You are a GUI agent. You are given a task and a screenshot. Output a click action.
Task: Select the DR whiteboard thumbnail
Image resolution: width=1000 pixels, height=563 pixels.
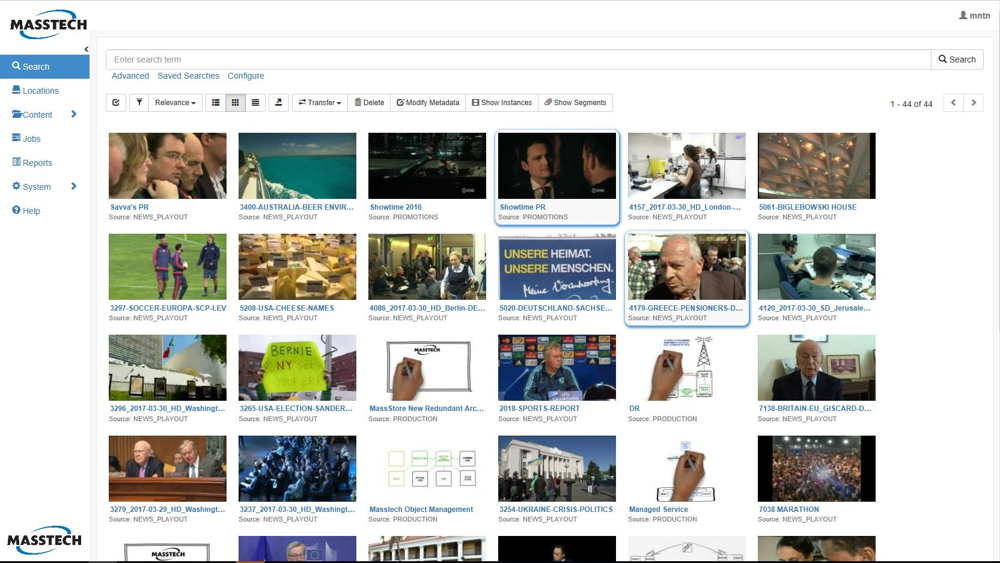(687, 367)
